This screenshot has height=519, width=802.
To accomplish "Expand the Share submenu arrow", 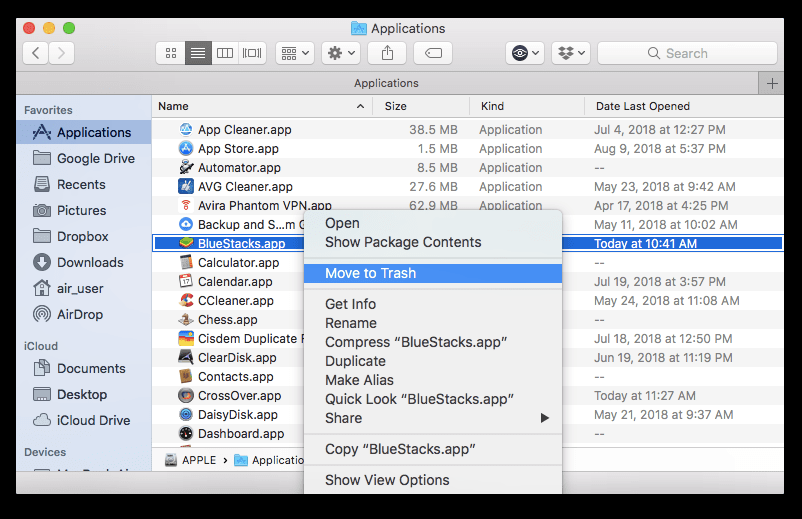I will tap(545, 418).
